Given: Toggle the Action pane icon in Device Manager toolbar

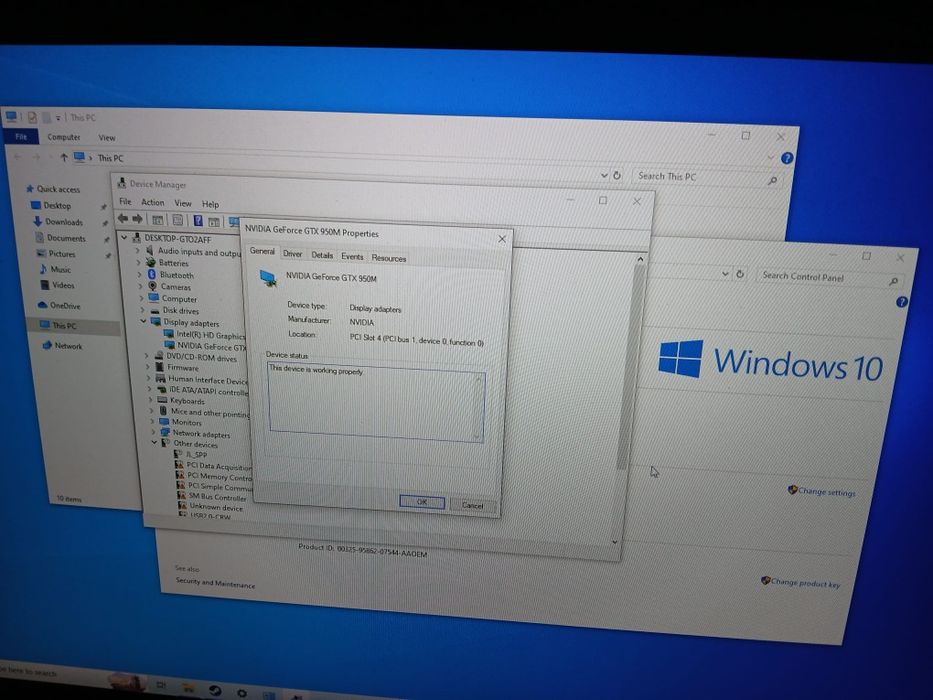Looking at the screenshot, I should pyautogui.click(x=214, y=221).
